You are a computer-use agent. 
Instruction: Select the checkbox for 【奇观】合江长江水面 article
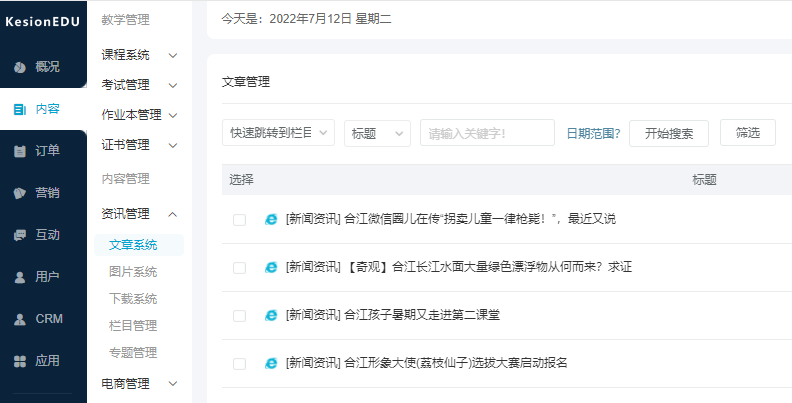coord(239,268)
